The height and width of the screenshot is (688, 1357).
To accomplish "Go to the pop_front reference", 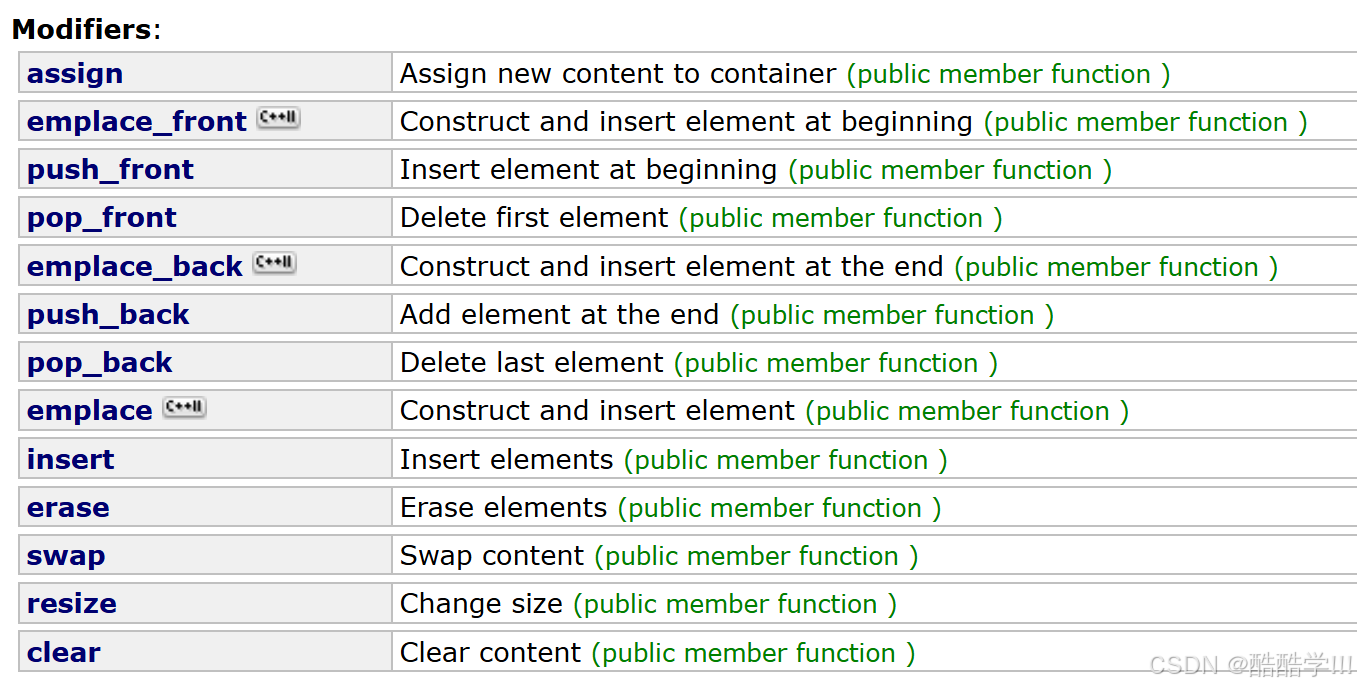I will click(101, 218).
